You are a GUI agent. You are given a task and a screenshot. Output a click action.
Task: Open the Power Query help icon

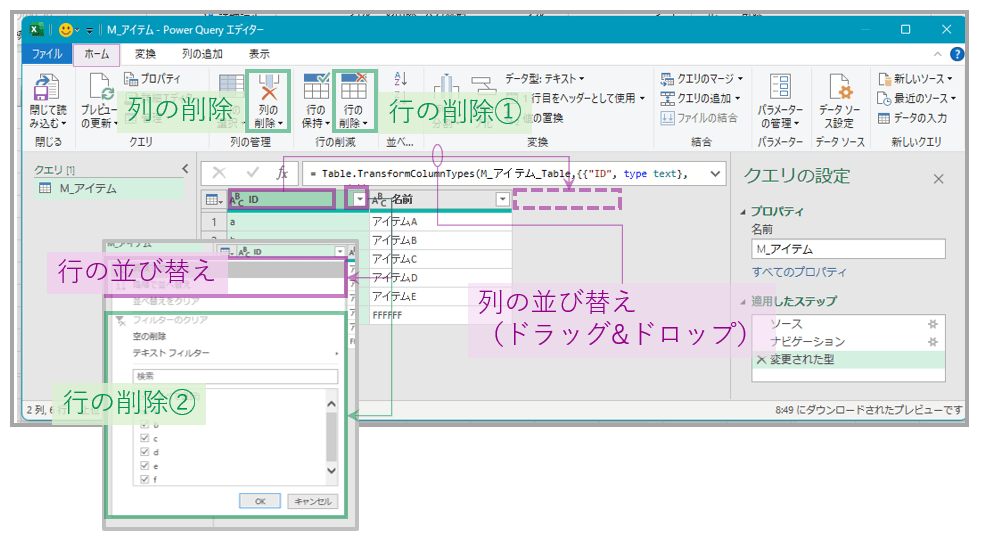957,54
